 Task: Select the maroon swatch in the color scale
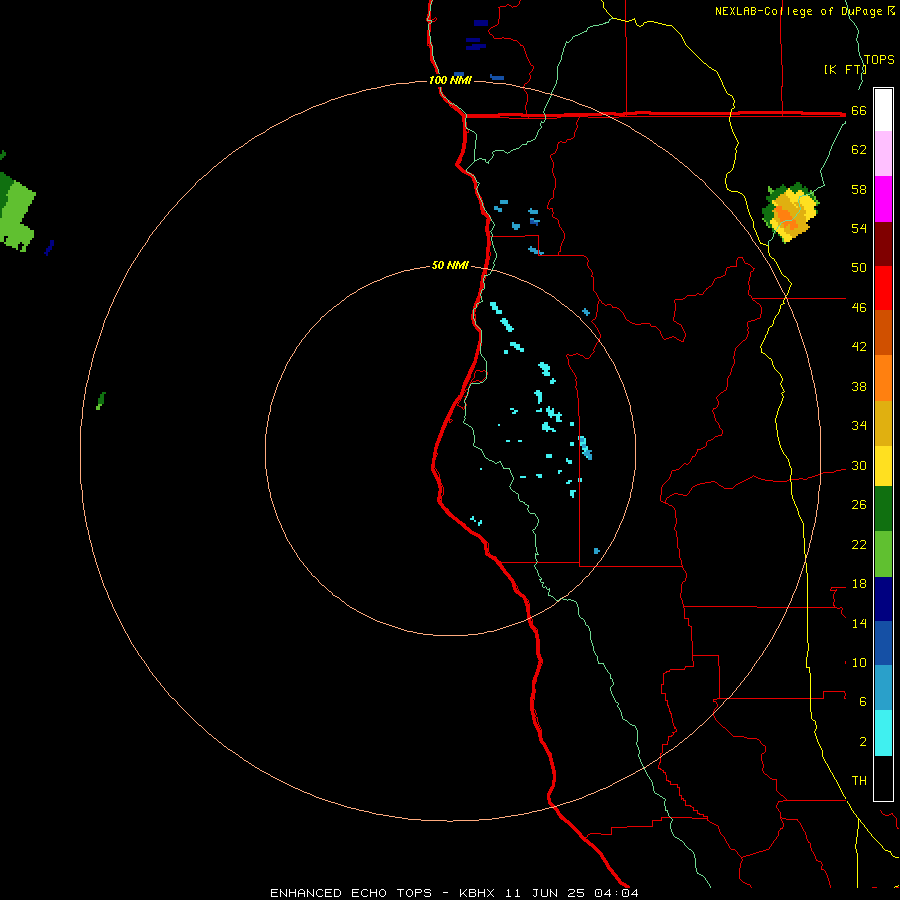[883, 244]
